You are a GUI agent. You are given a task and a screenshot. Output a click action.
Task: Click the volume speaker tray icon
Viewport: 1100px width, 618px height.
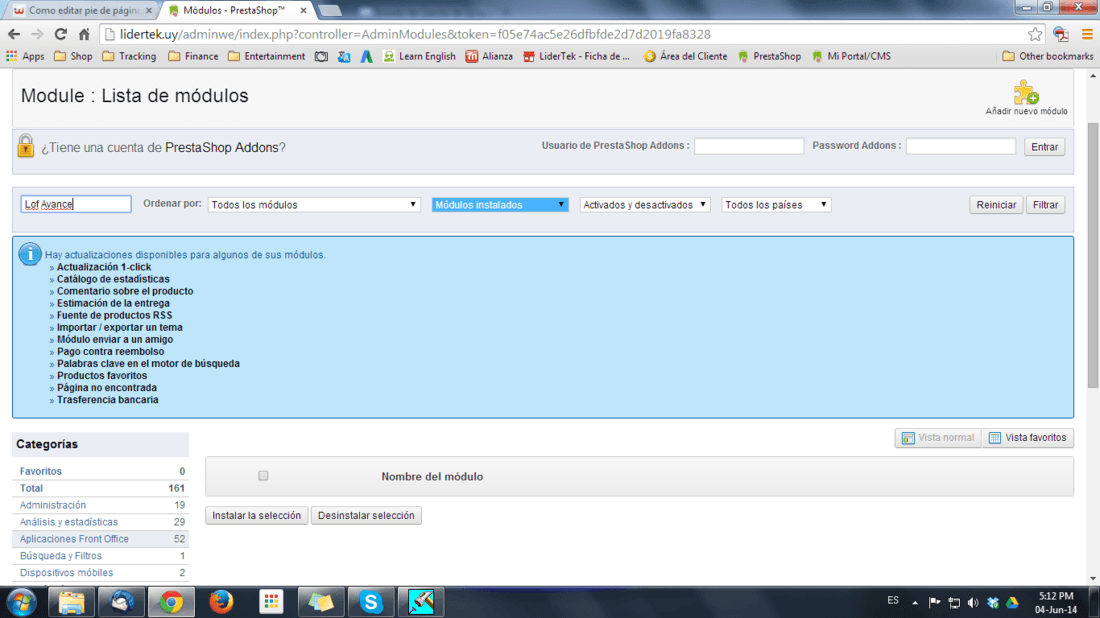(973, 603)
